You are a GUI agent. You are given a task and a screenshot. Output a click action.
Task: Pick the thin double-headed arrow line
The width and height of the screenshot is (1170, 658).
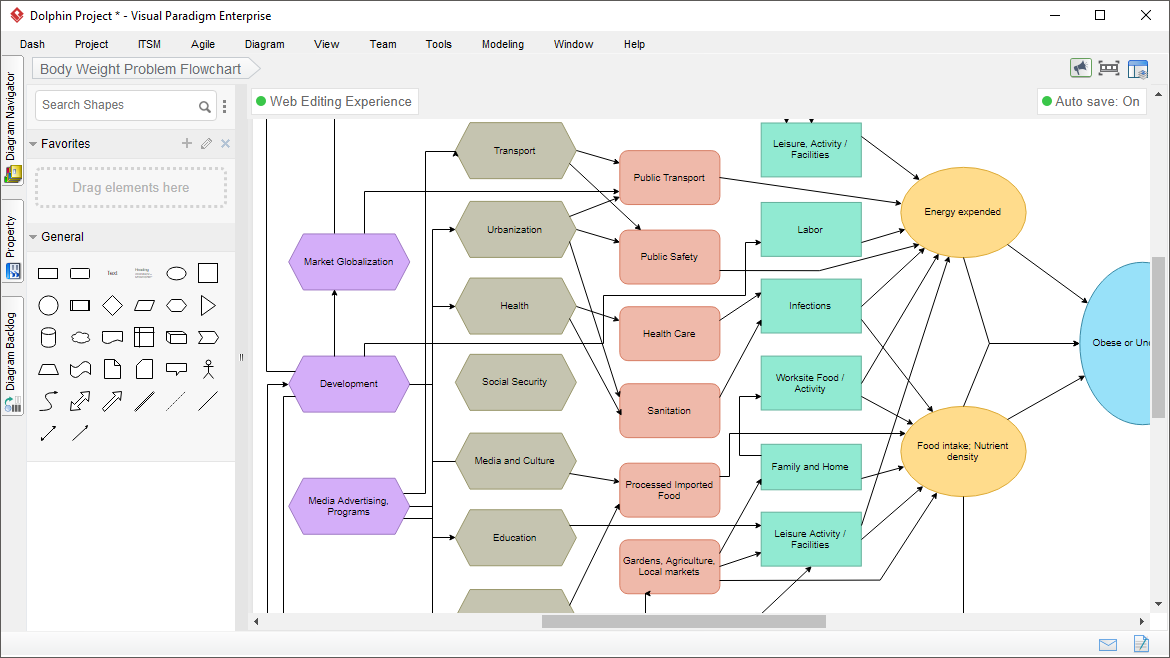click(48, 433)
